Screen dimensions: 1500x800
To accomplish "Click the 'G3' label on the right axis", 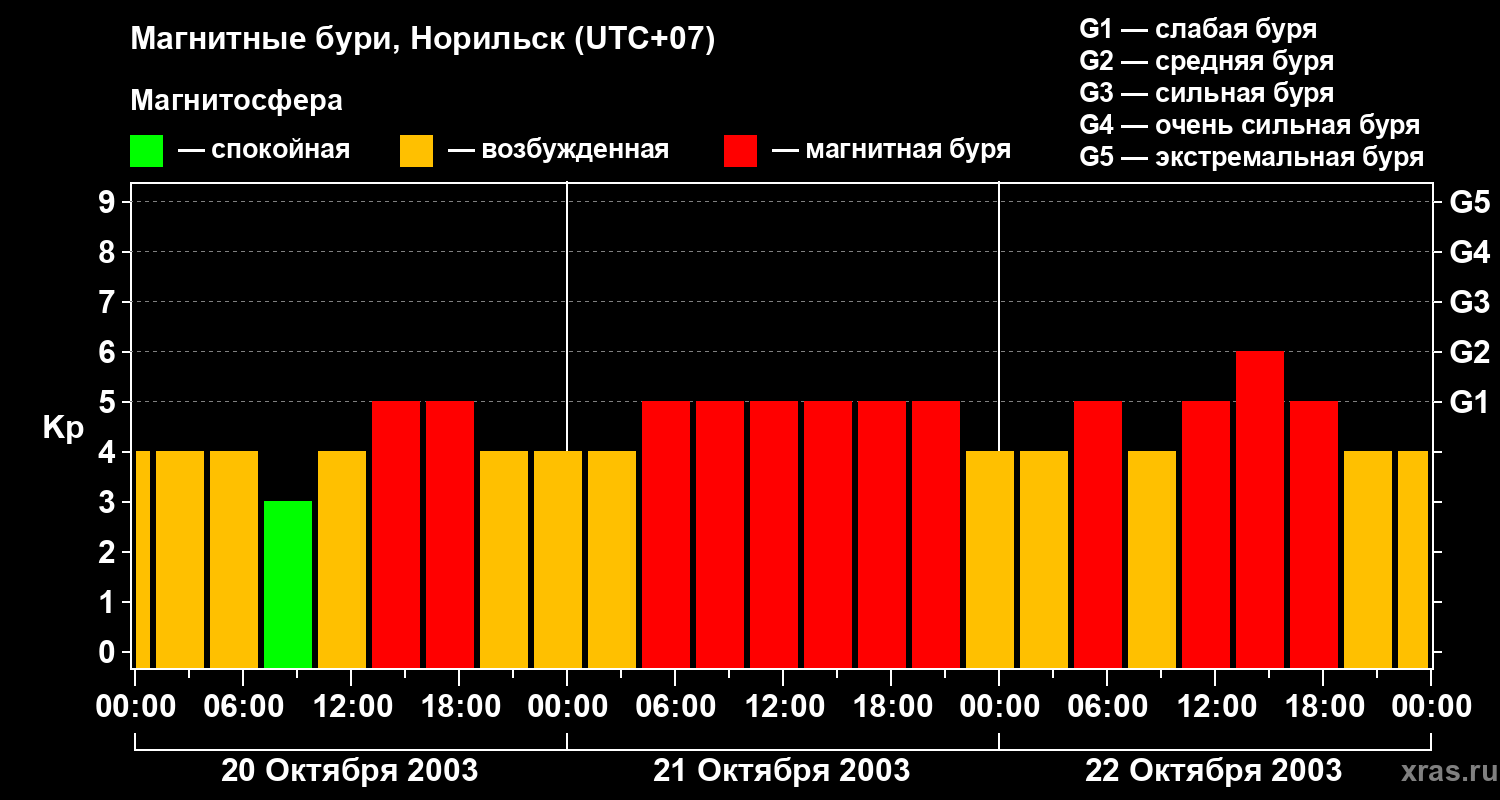I will [1470, 302].
